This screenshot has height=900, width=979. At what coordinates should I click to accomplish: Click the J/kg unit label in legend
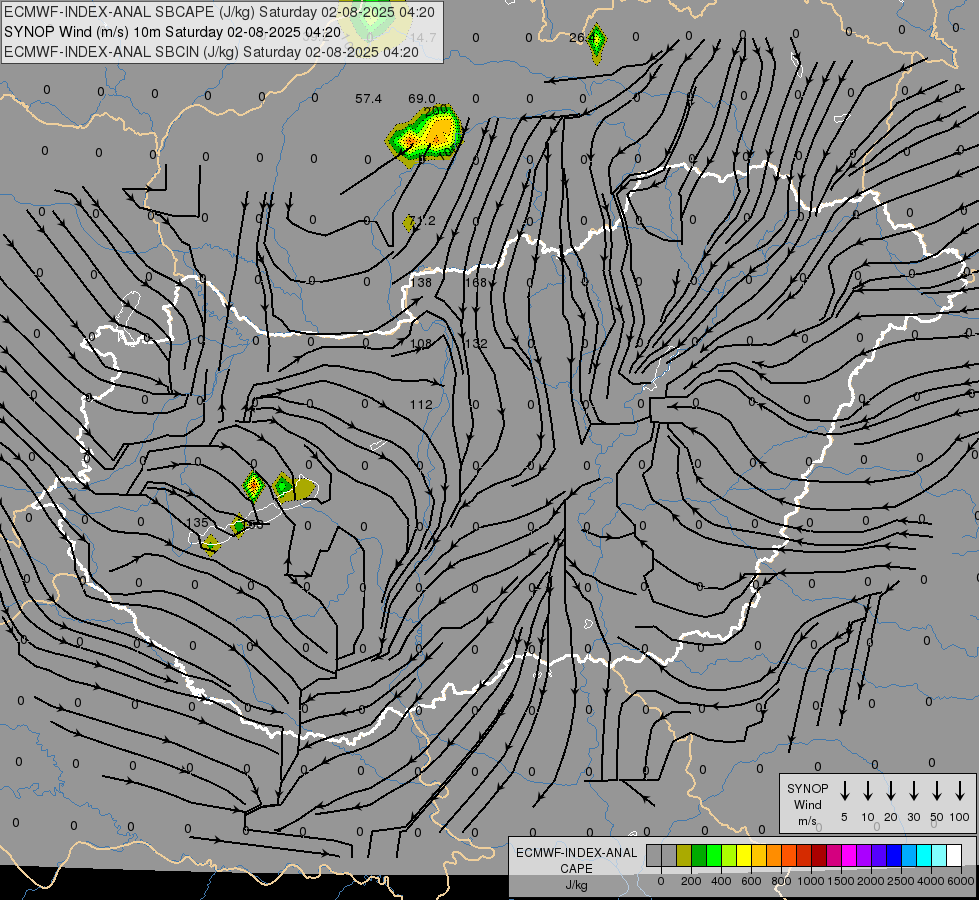576,885
